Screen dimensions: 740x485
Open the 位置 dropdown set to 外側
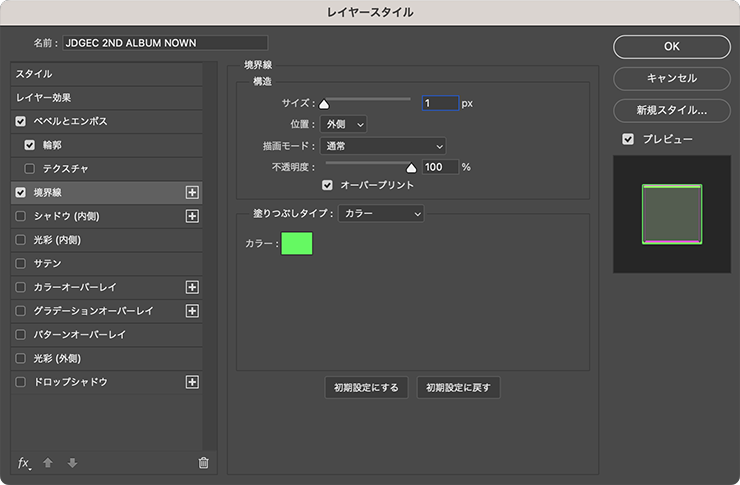tap(343, 124)
